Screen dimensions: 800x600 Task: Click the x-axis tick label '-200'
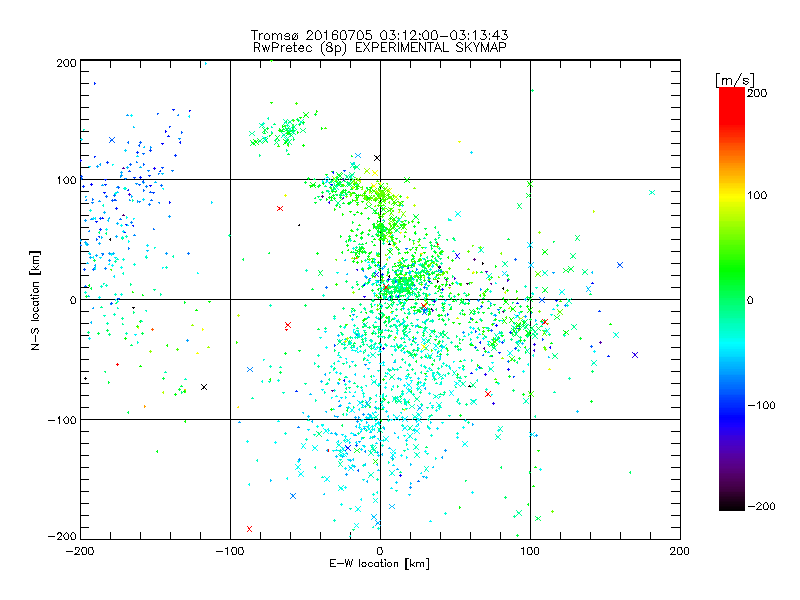80,552
